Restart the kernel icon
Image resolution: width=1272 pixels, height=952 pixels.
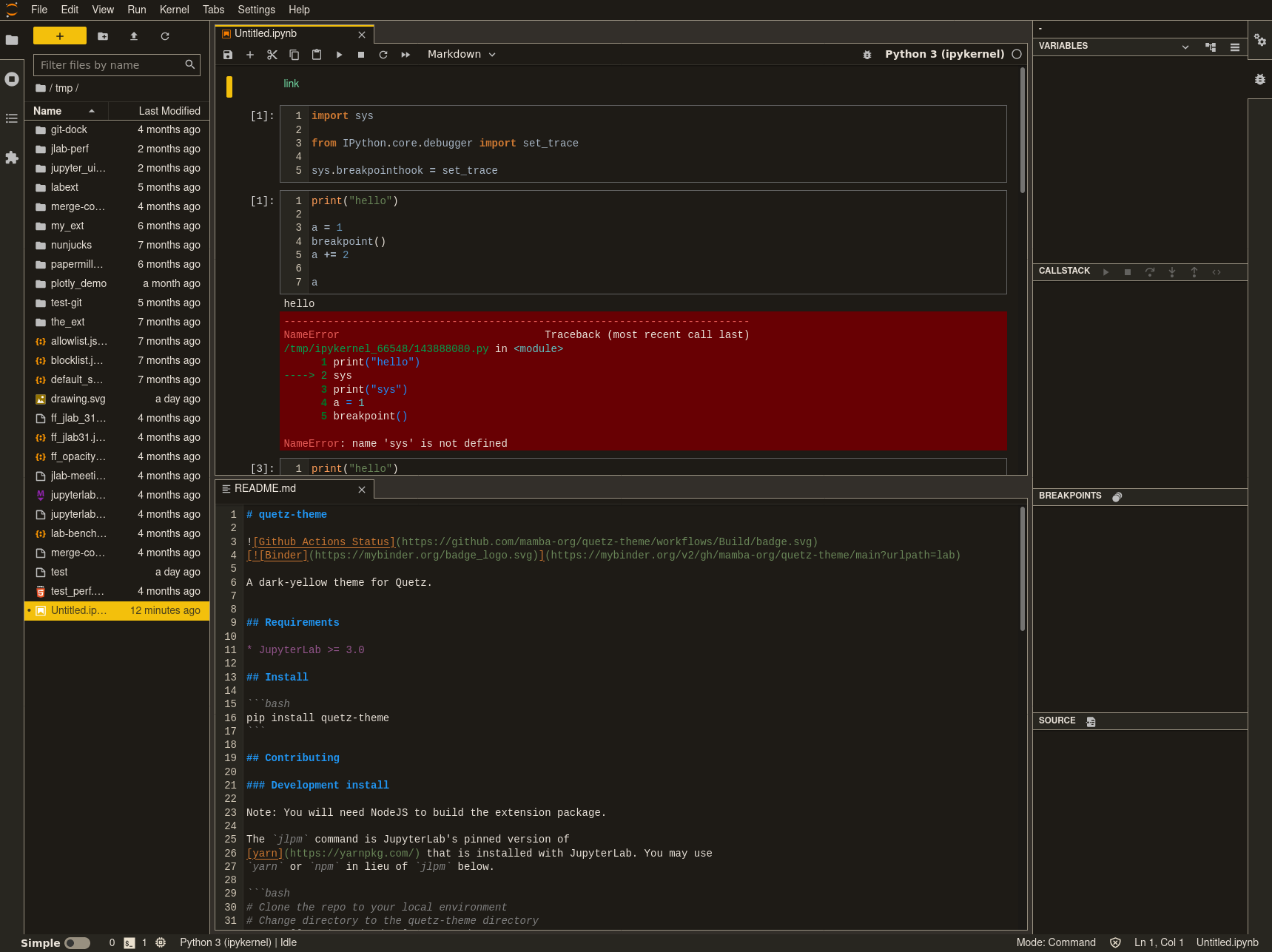coord(383,55)
